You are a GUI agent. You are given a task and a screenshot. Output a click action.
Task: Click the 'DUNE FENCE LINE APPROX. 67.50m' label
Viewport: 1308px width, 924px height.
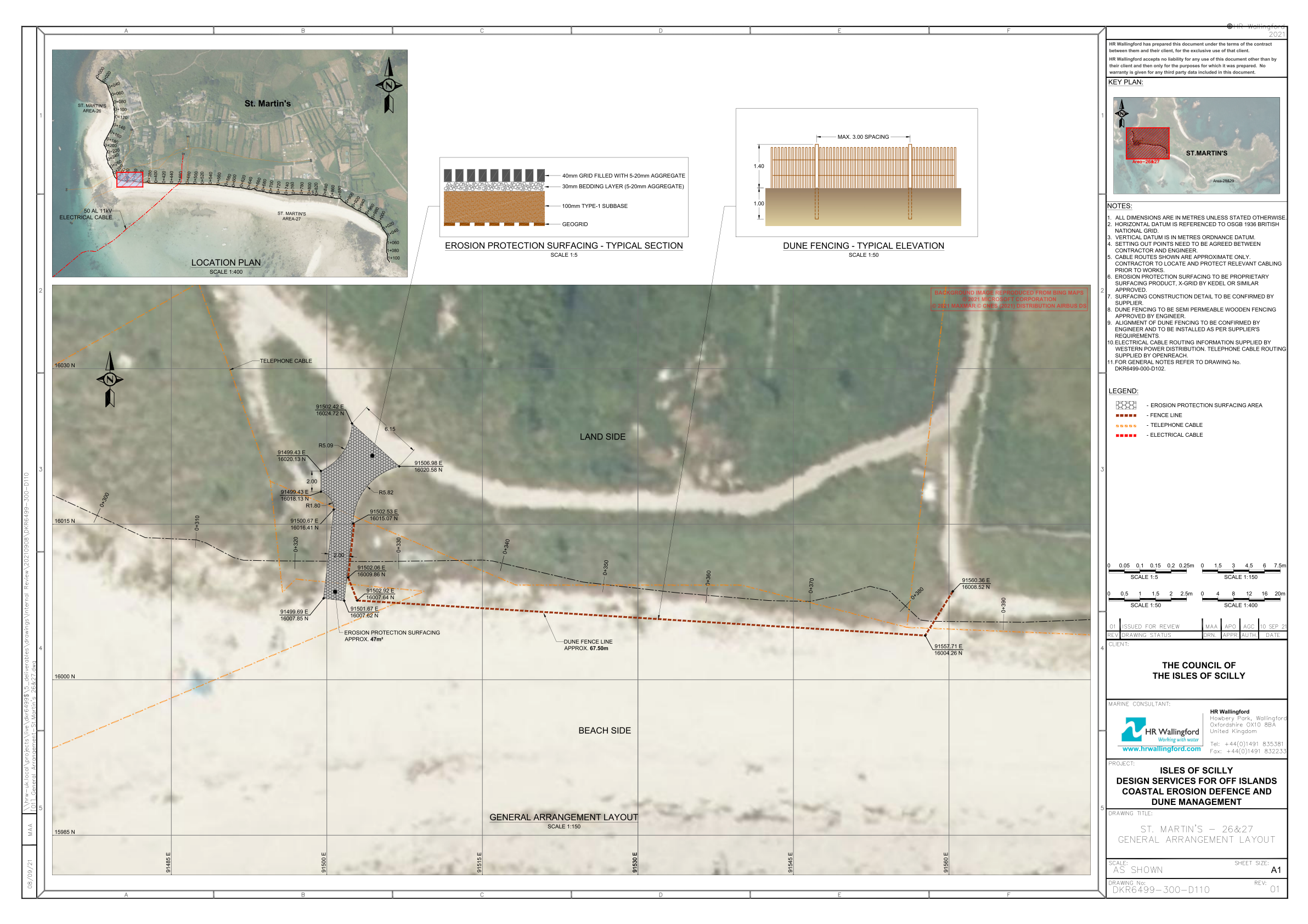588,645
